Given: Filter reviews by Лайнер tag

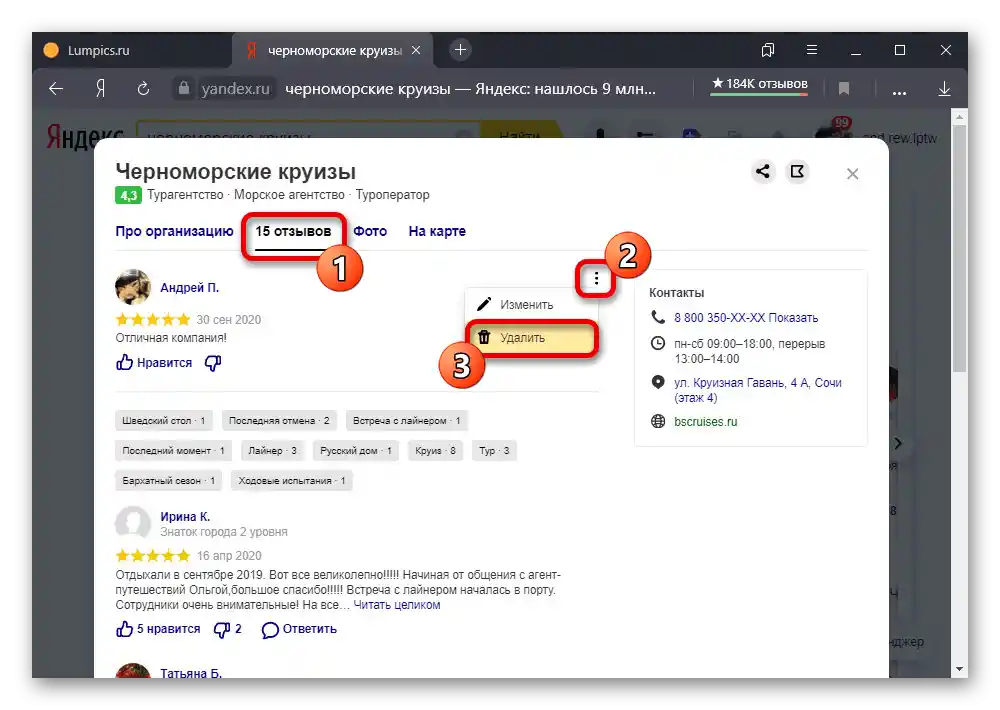Looking at the screenshot, I should [272, 451].
